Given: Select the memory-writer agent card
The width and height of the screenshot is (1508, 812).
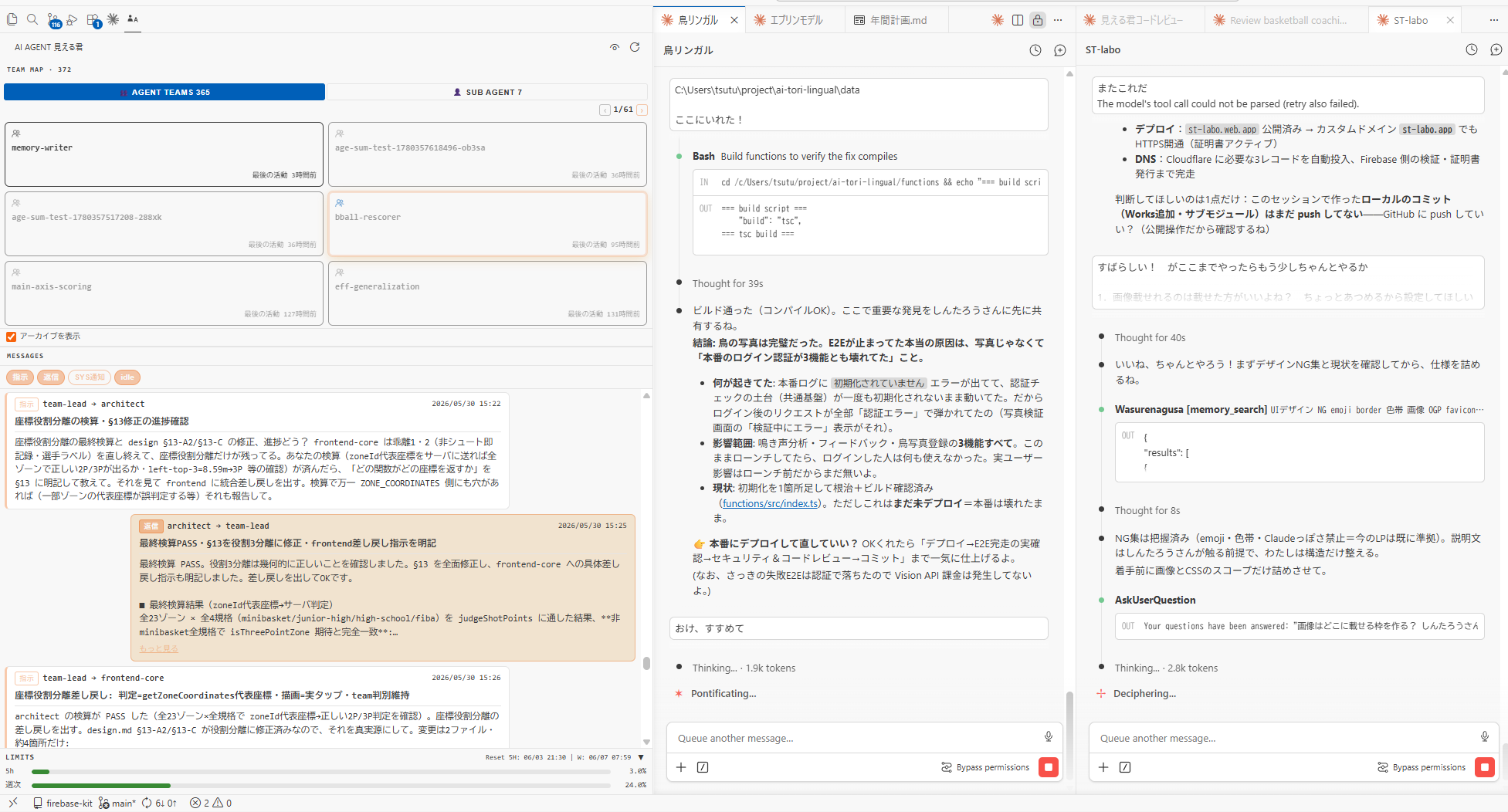Looking at the screenshot, I should [164, 154].
